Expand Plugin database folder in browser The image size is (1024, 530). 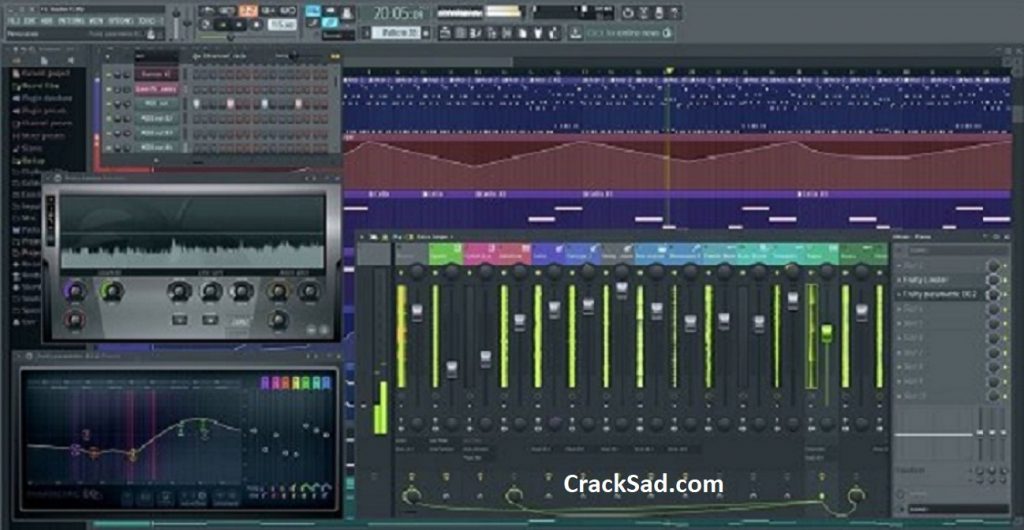42,99
